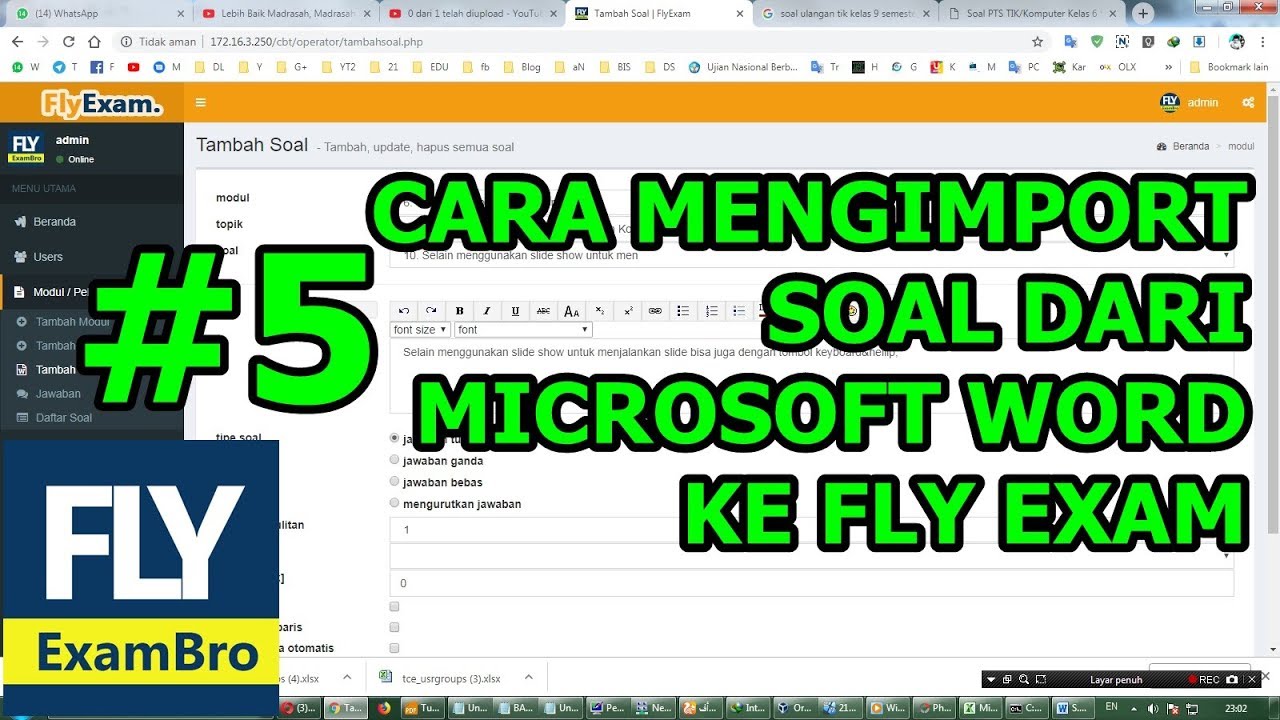Reload the browser page

68,42
